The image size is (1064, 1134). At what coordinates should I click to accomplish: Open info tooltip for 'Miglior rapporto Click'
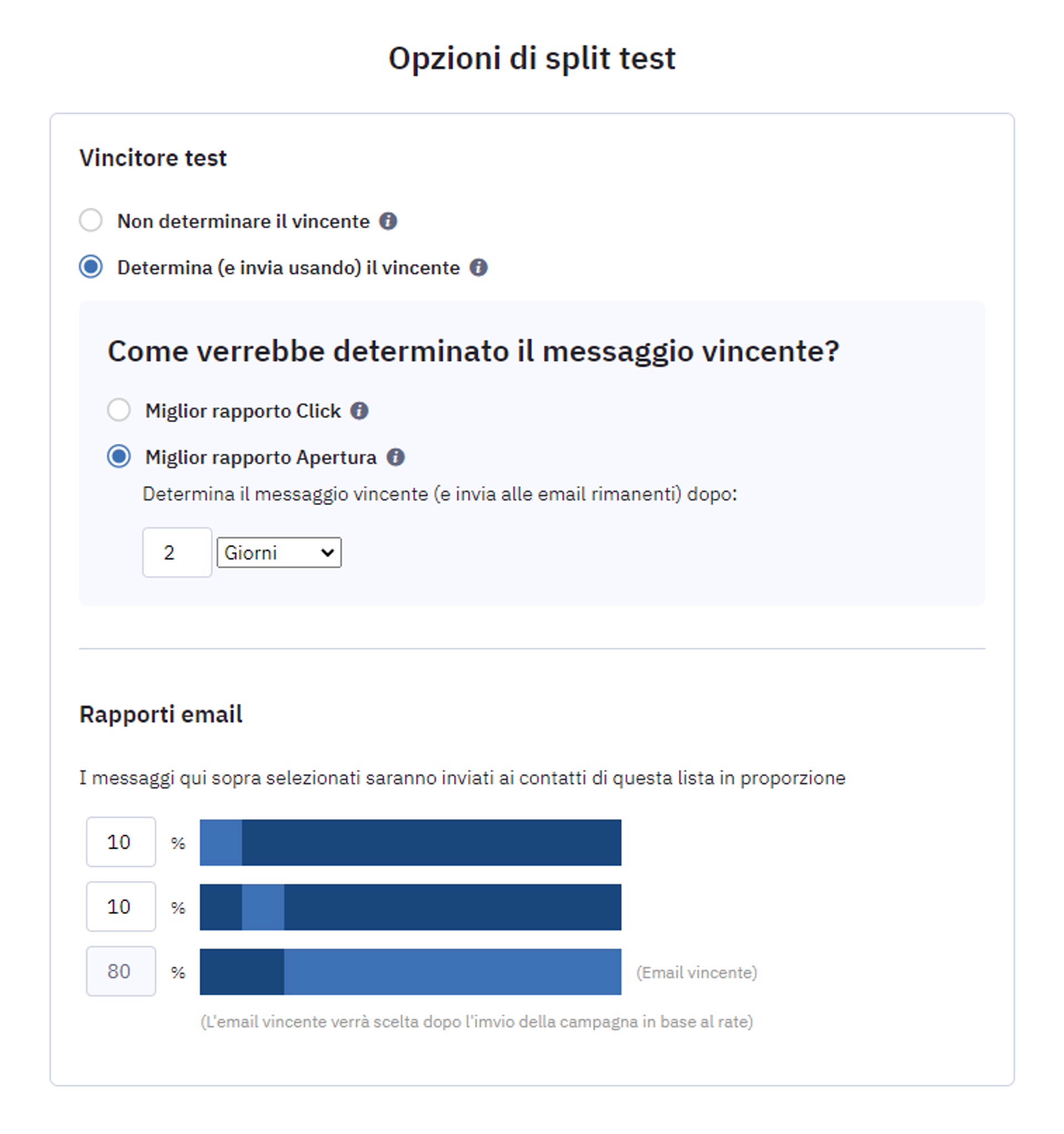(359, 411)
